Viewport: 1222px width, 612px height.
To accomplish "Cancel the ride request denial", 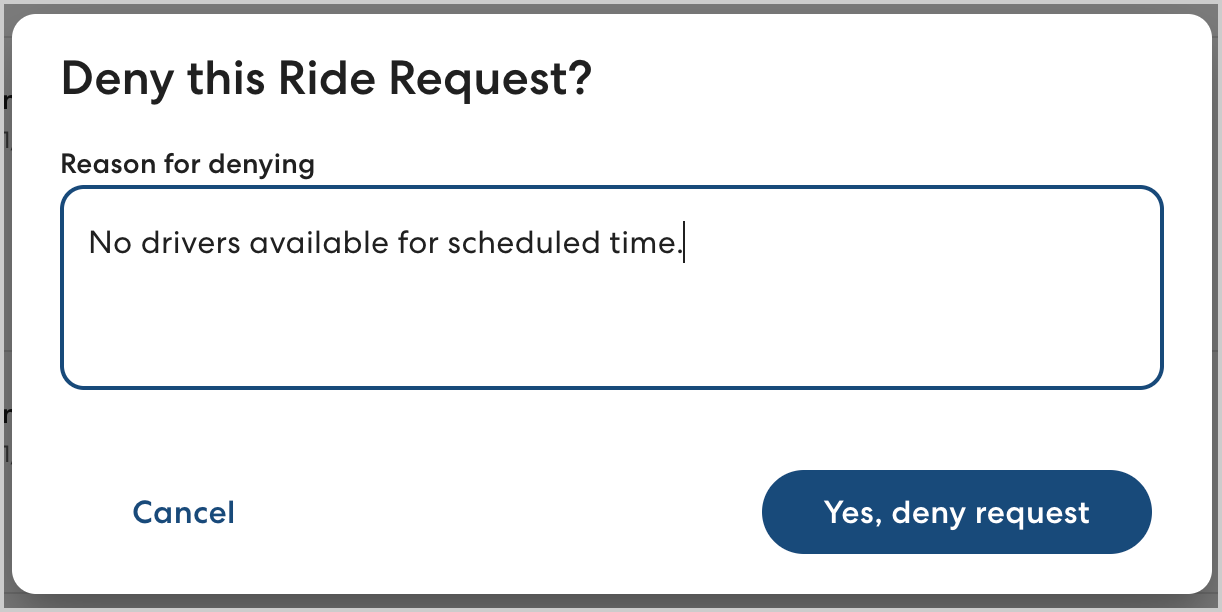I will pyautogui.click(x=184, y=512).
